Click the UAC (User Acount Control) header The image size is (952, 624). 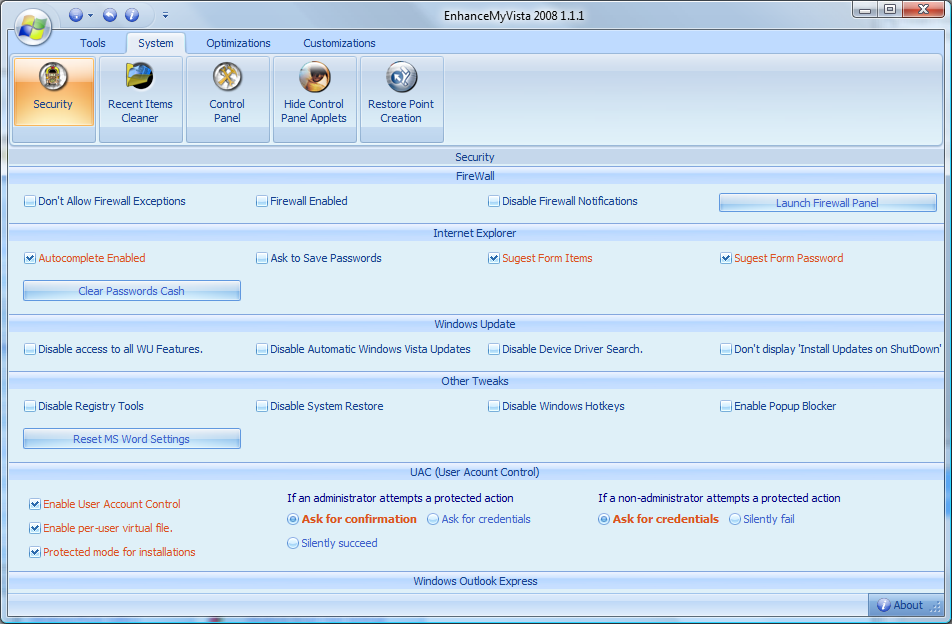(x=475, y=472)
